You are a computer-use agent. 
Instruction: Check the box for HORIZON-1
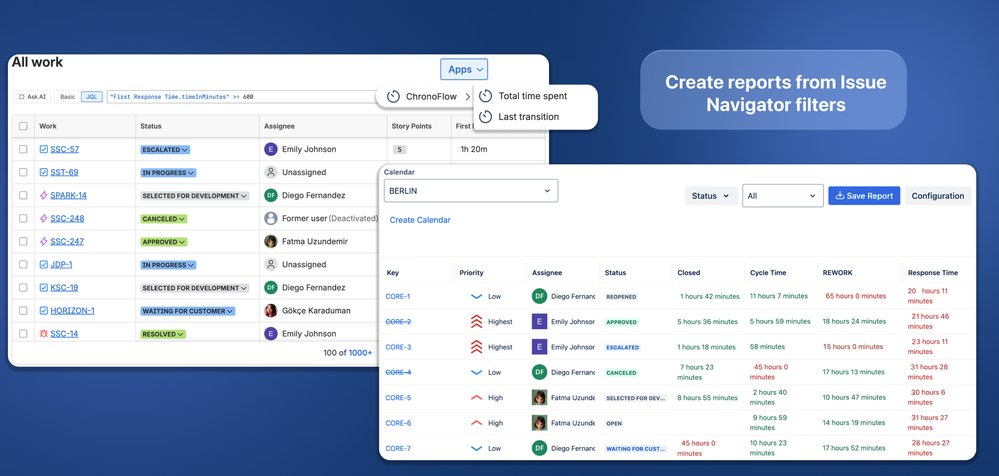24,311
